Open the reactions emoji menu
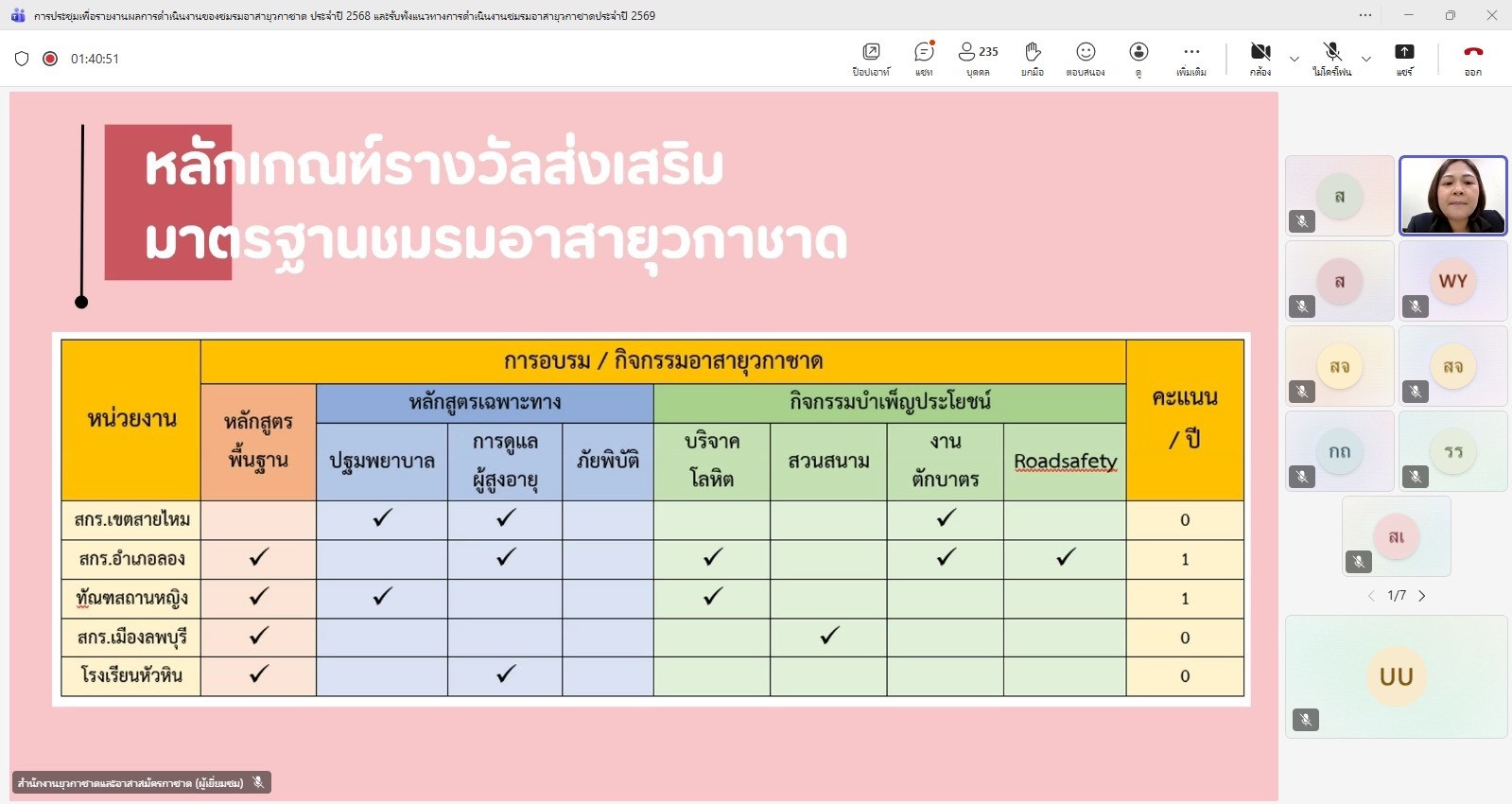 [x=1086, y=58]
